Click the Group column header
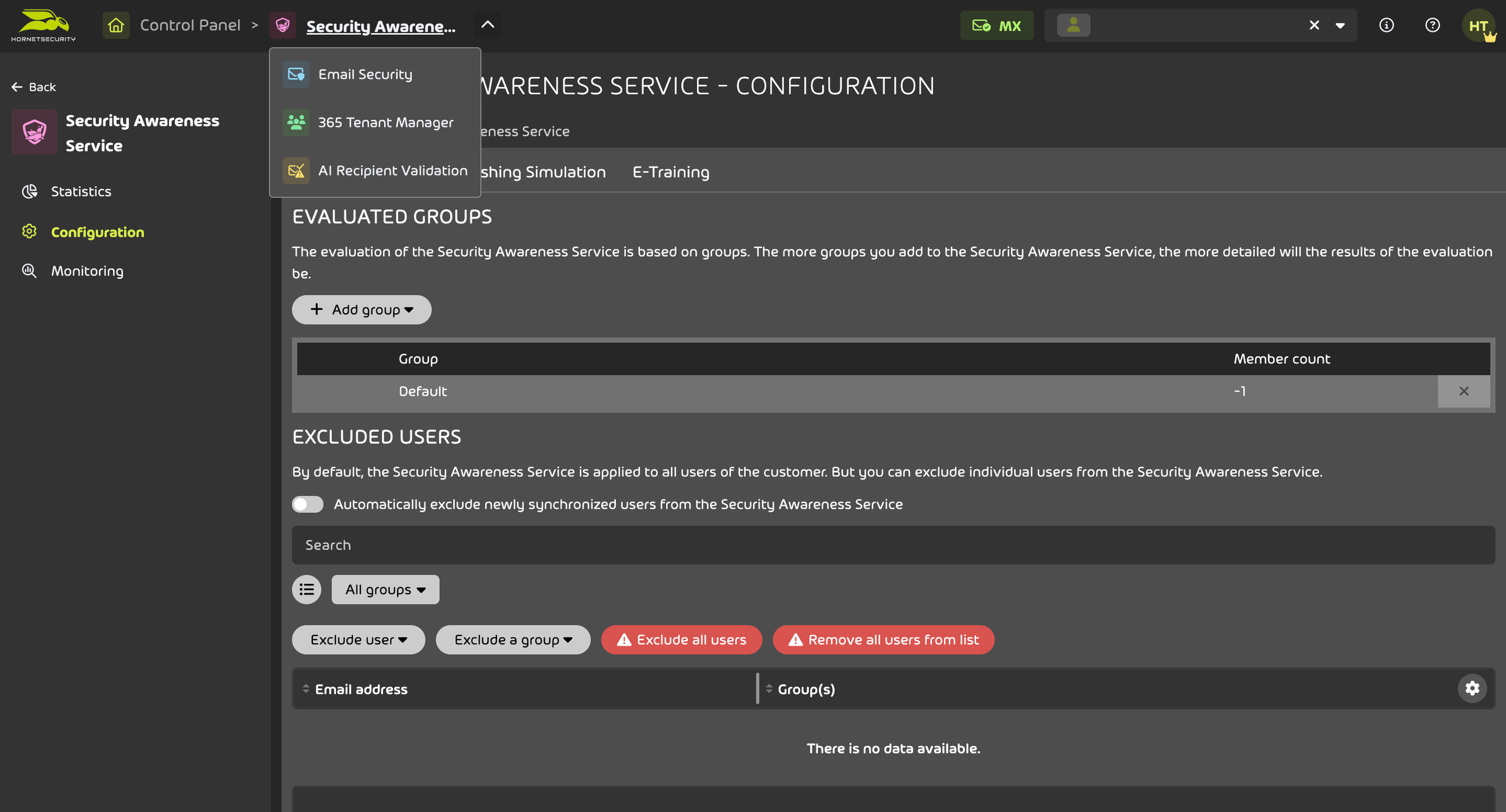Image resolution: width=1506 pixels, height=812 pixels. [418, 359]
